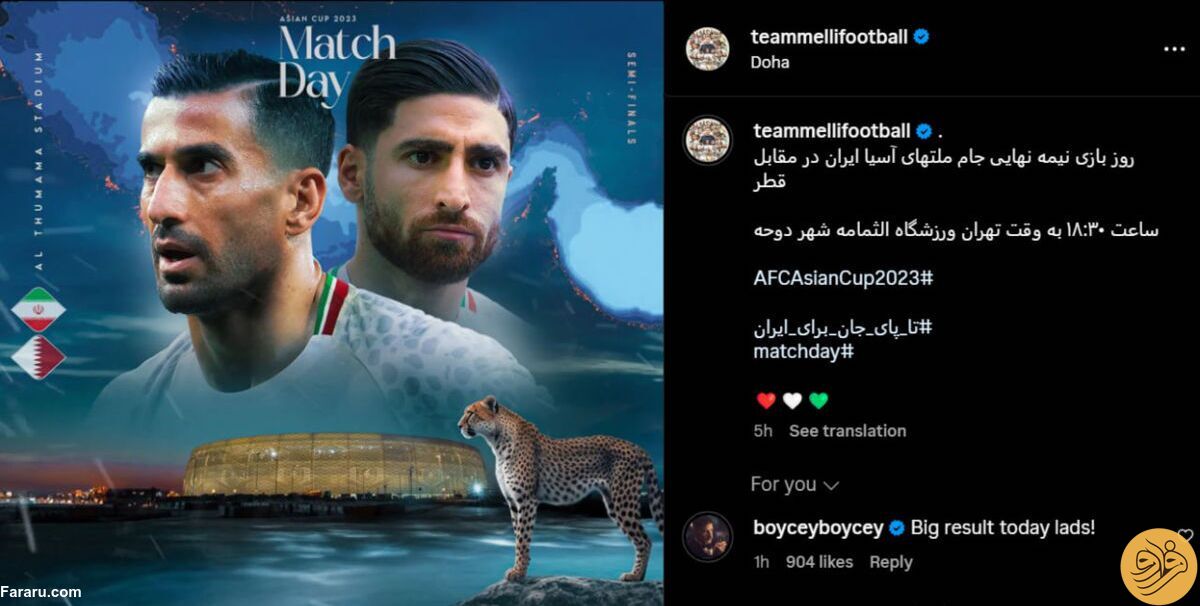
Task: Open the #matchday hashtag
Action: pos(803,352)
